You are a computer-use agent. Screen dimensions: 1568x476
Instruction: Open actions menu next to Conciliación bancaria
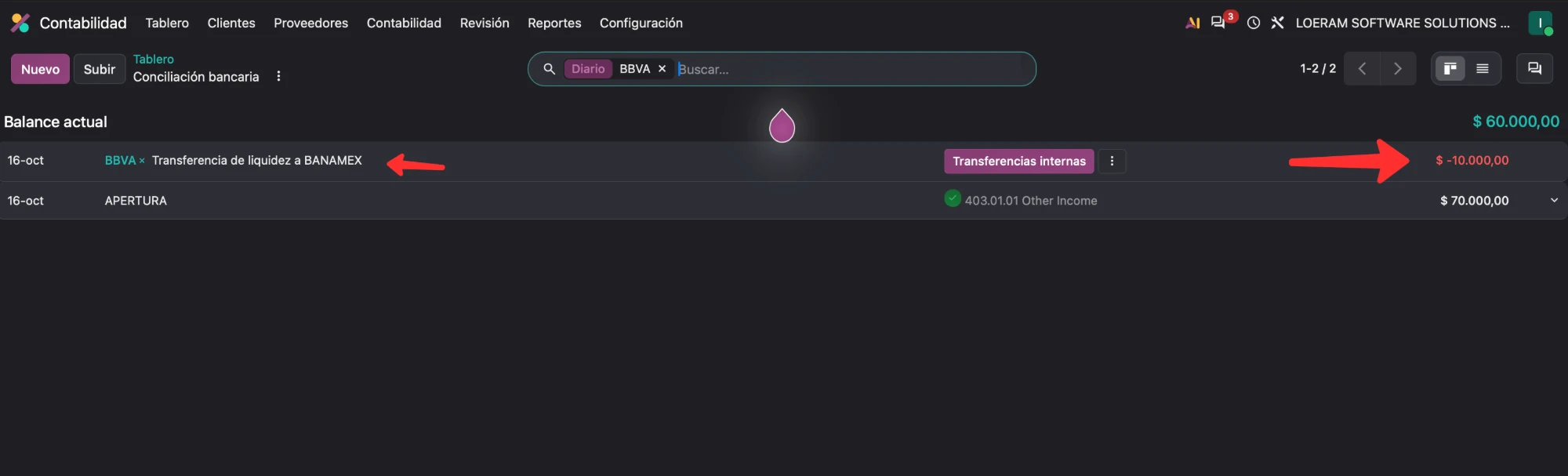click(x=278, y=77)
